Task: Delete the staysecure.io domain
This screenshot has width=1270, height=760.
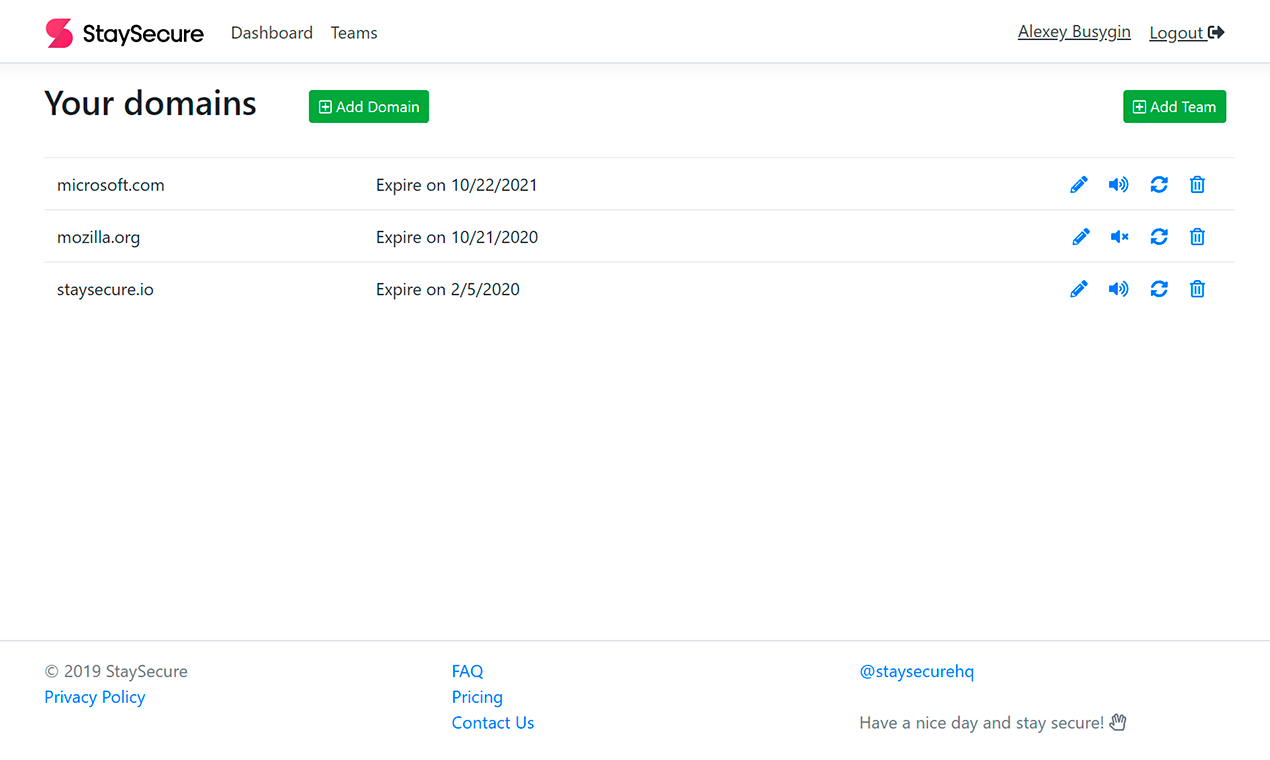Action: (1197, 288)
